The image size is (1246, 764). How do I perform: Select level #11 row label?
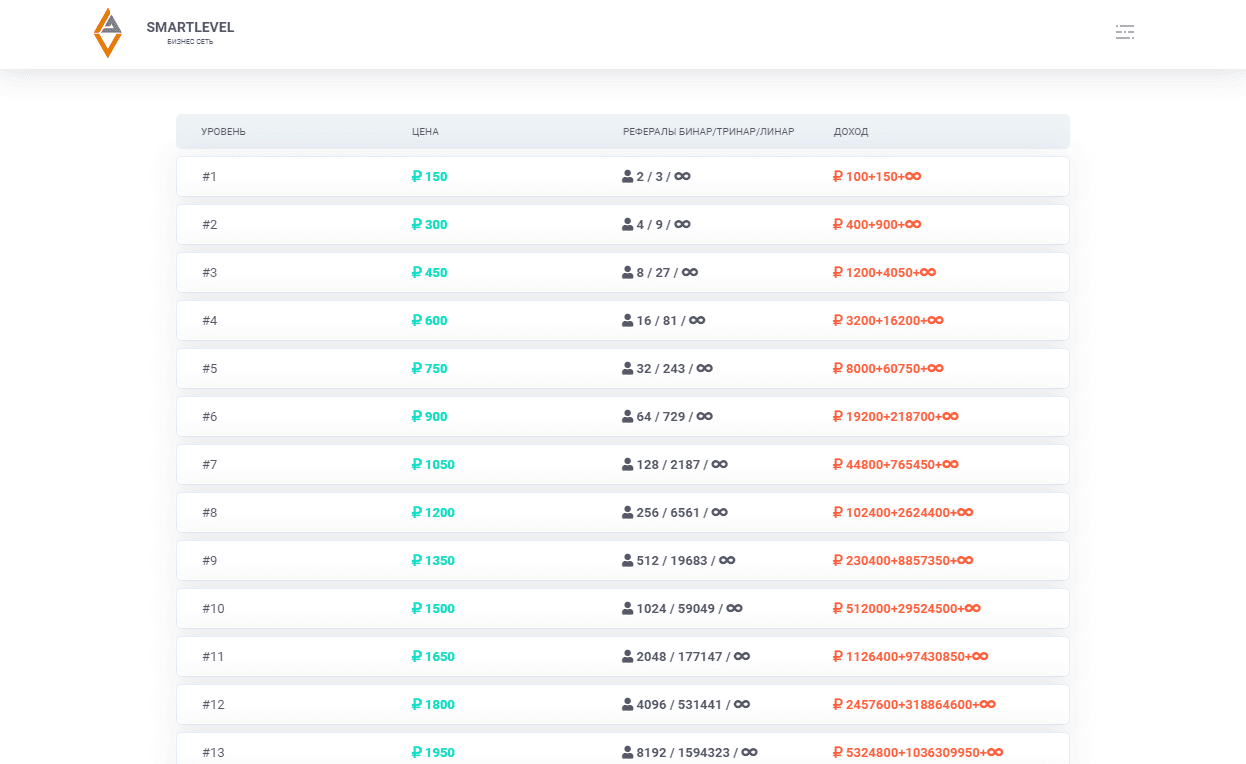(x=213, y=657)
